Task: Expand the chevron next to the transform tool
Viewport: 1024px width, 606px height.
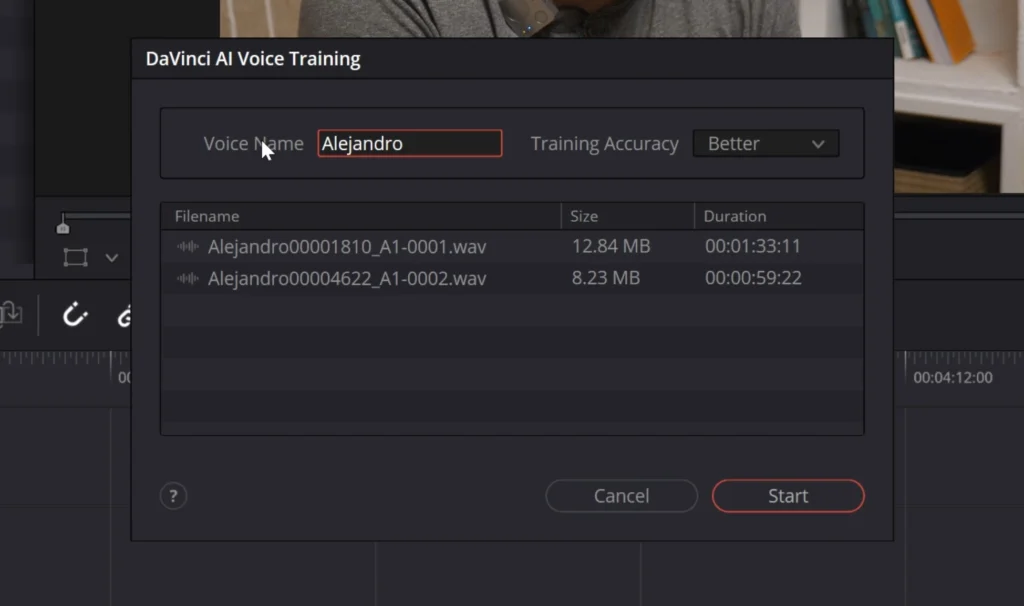Action: (x=112, y=258)
